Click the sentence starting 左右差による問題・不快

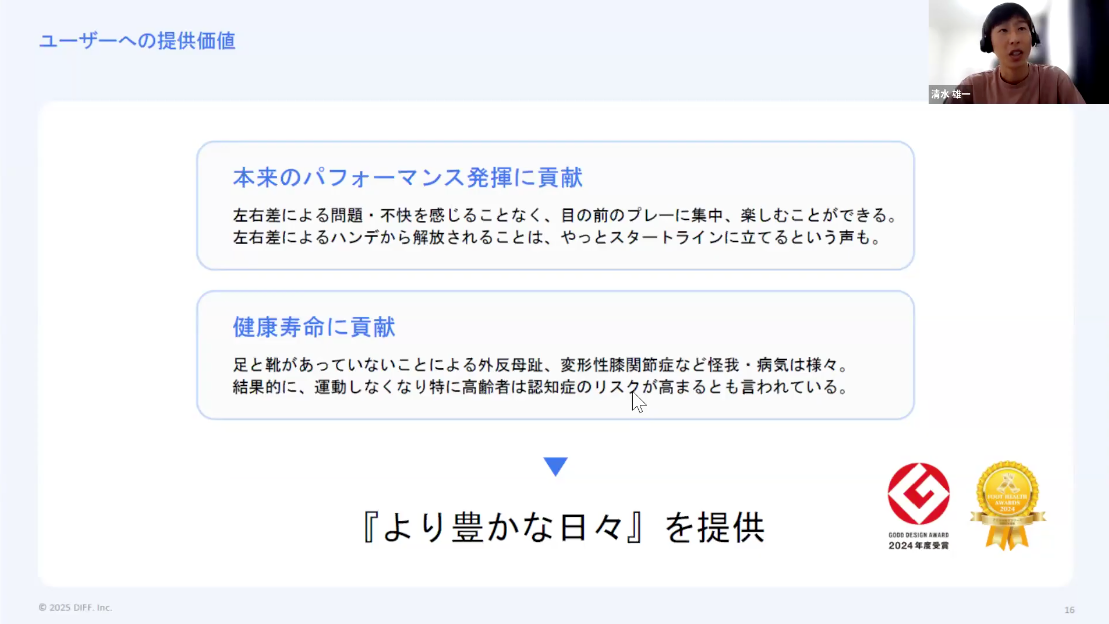point(566,215)
